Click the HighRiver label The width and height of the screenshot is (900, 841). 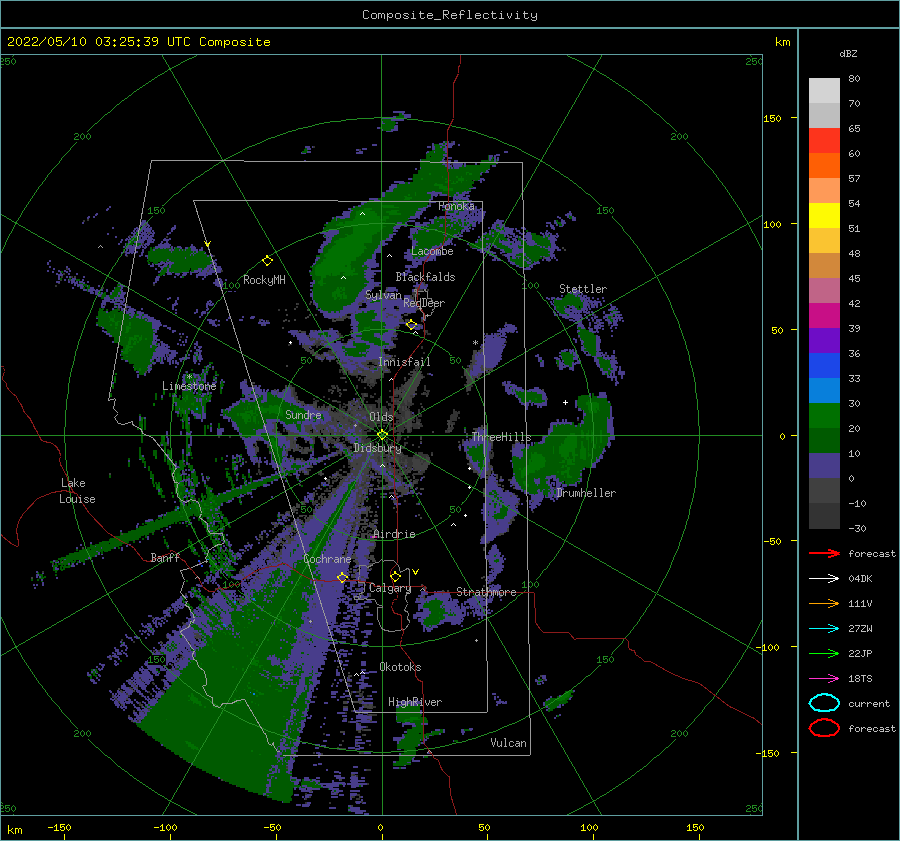[415, 702]
